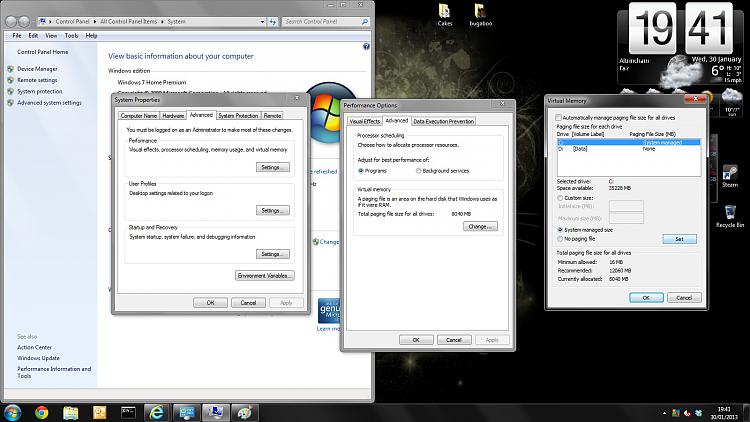
Task: Click the System protection shield icon
Action: (11, 91)
